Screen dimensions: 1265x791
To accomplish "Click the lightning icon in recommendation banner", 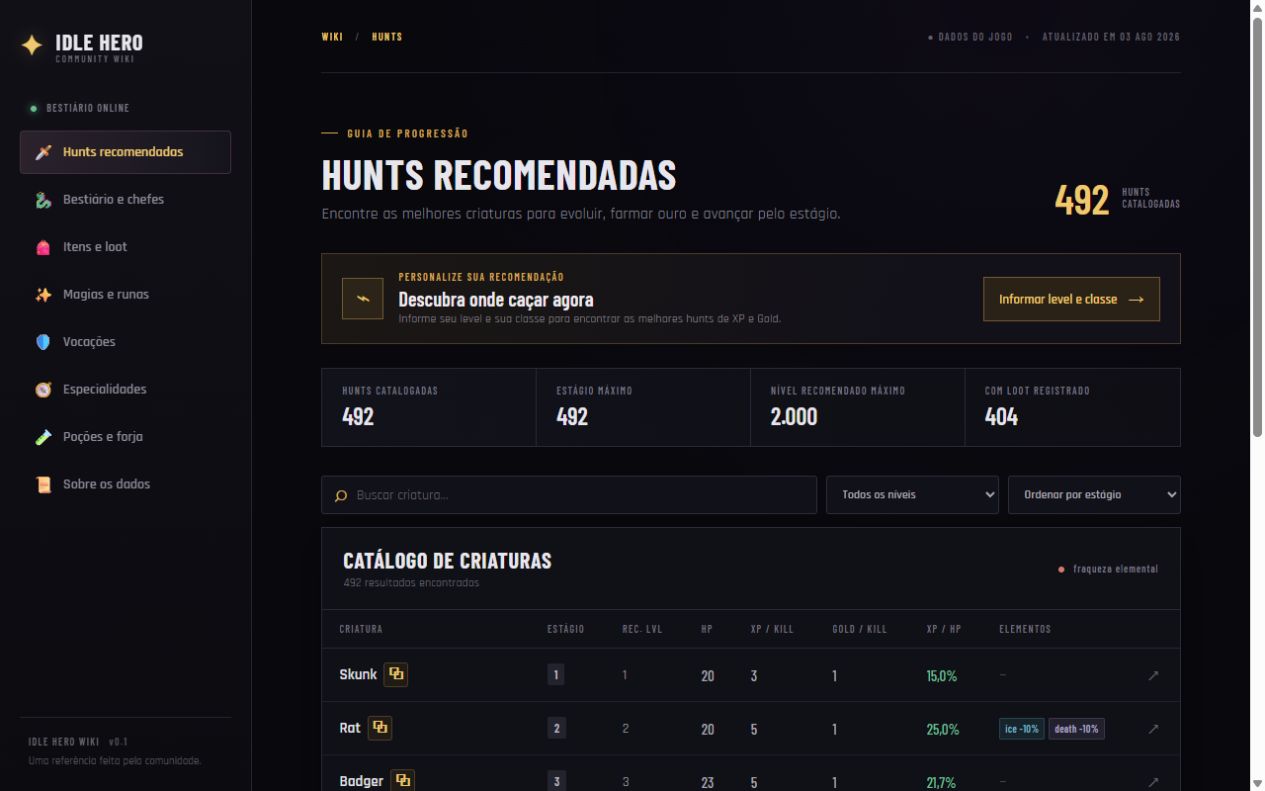I will click(x=363, y=299).
